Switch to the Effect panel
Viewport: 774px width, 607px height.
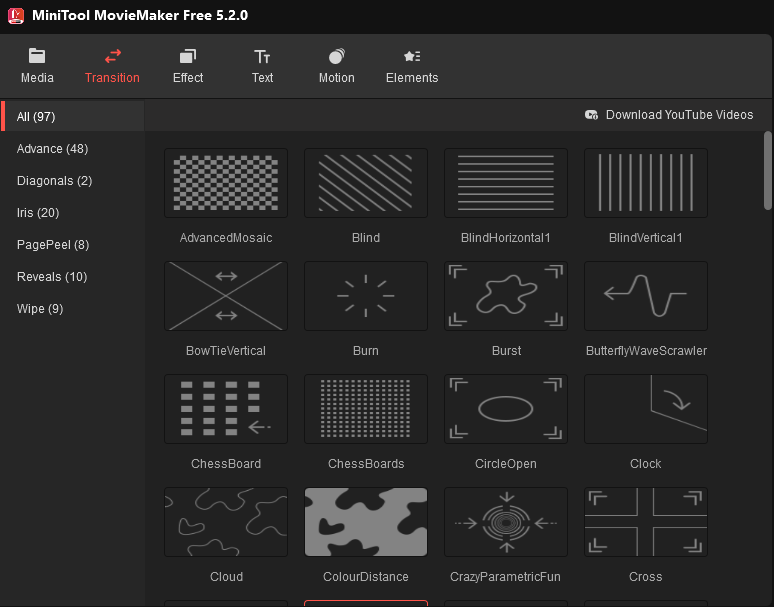click(187, 66)
